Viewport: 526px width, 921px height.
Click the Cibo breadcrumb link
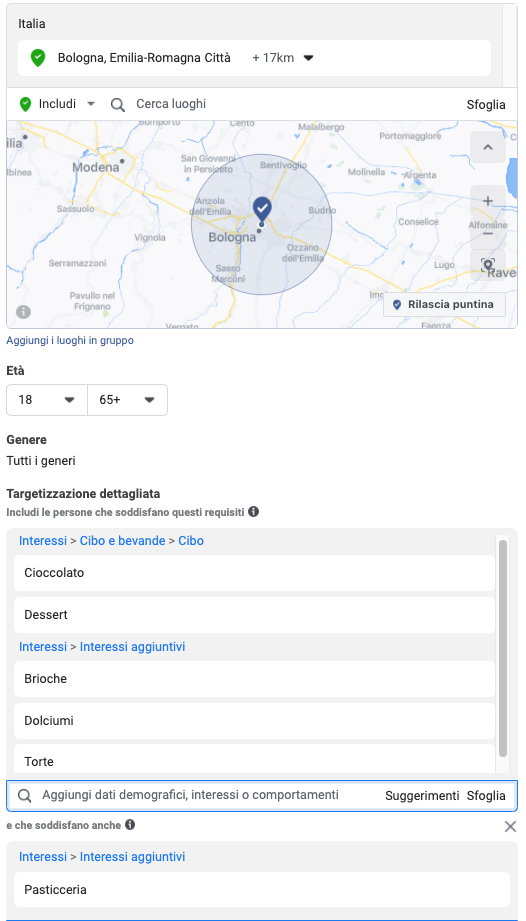(191, 541)
